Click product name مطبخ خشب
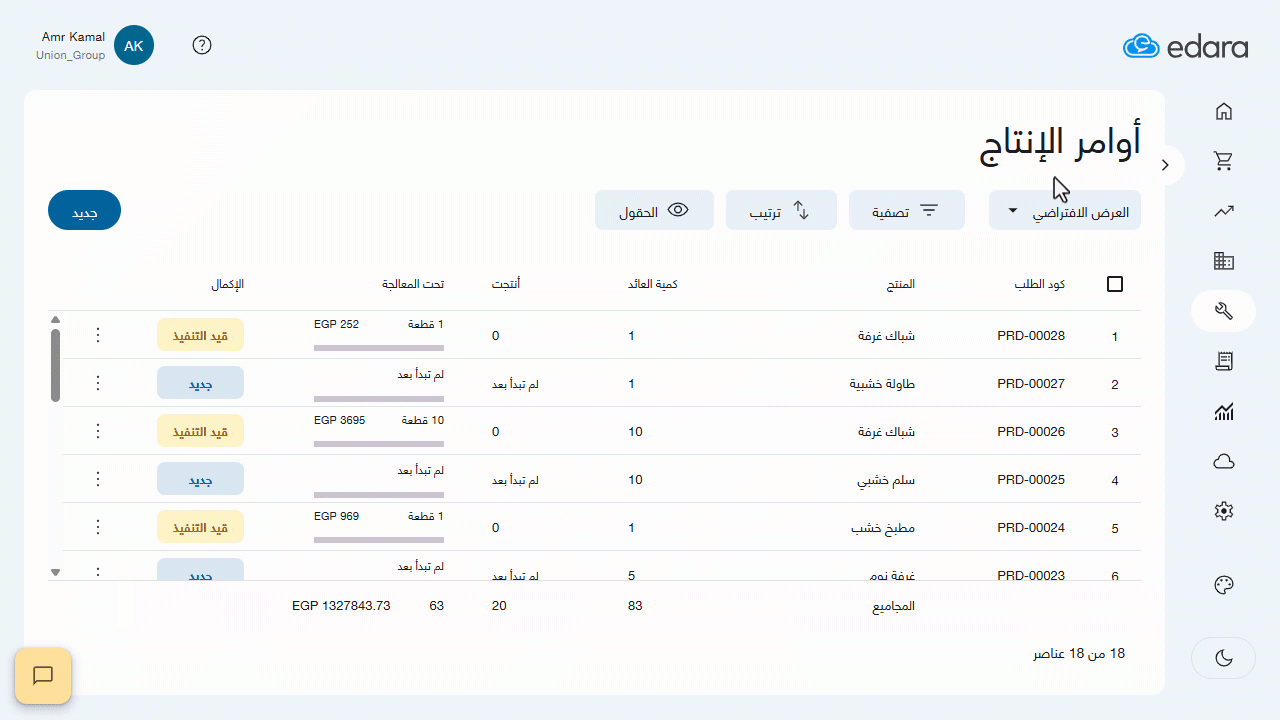 click(882, 528)
